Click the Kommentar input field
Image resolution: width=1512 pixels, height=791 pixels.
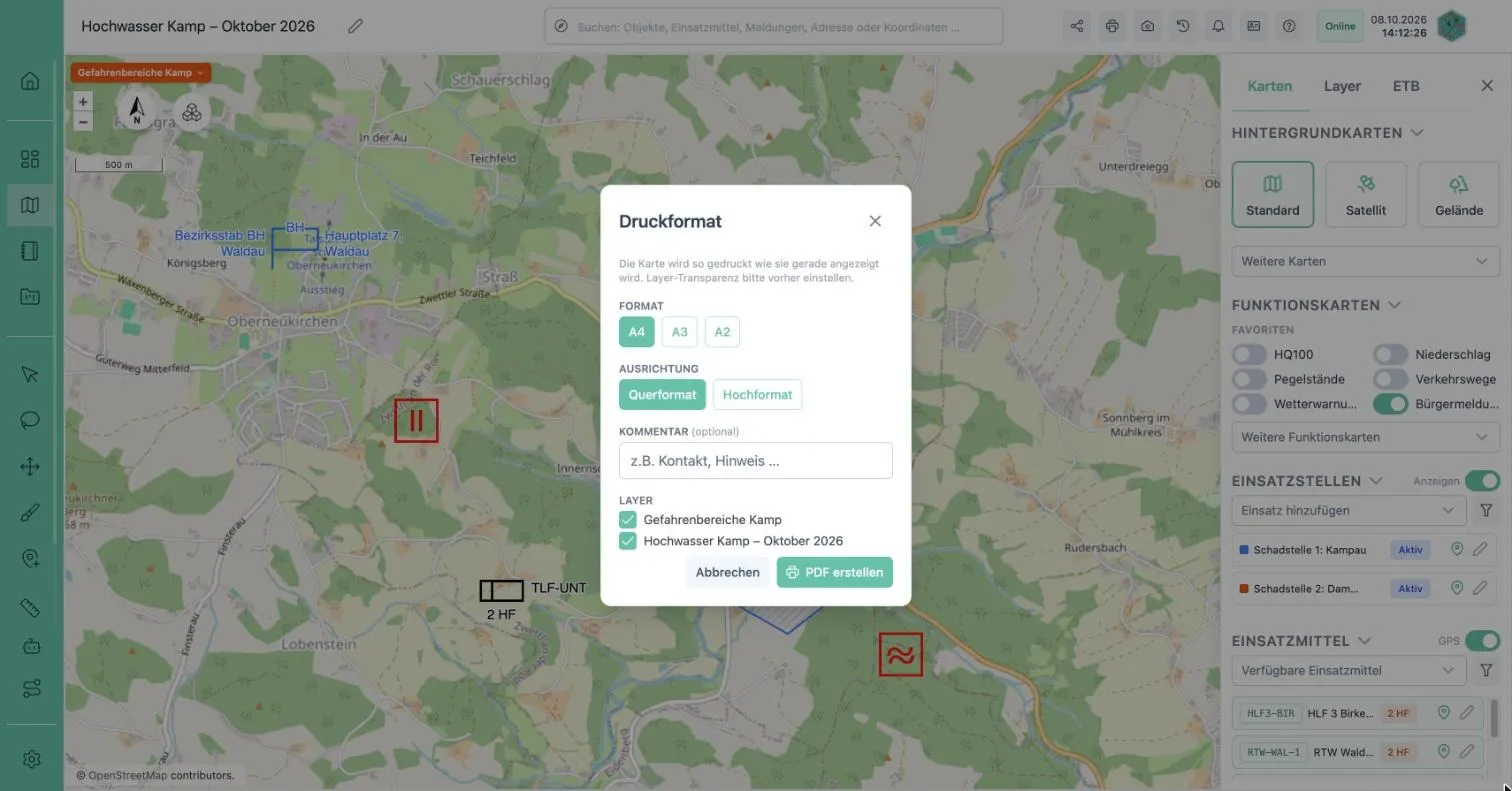pyautogui.click(x=755, y=461)
